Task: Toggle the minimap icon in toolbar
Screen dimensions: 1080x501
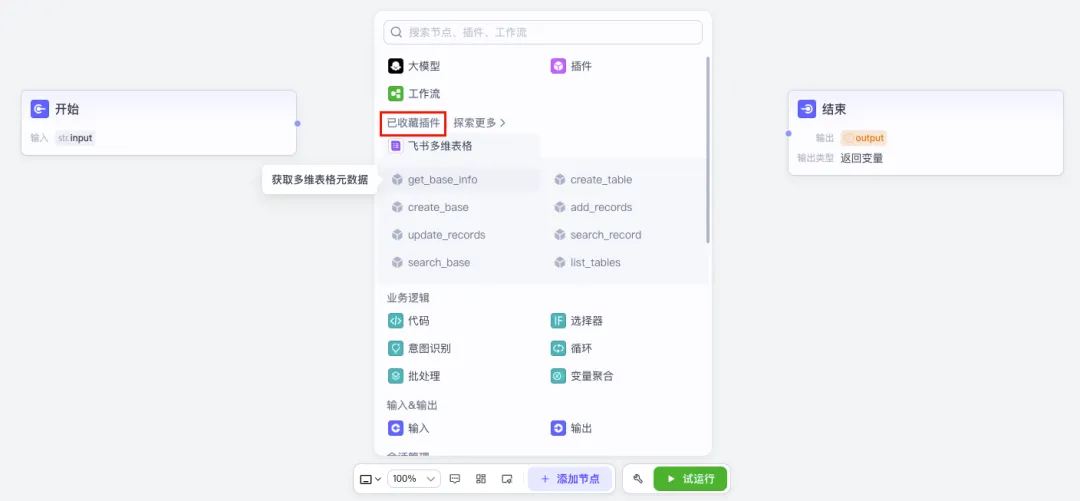Action: coord(507,479)
